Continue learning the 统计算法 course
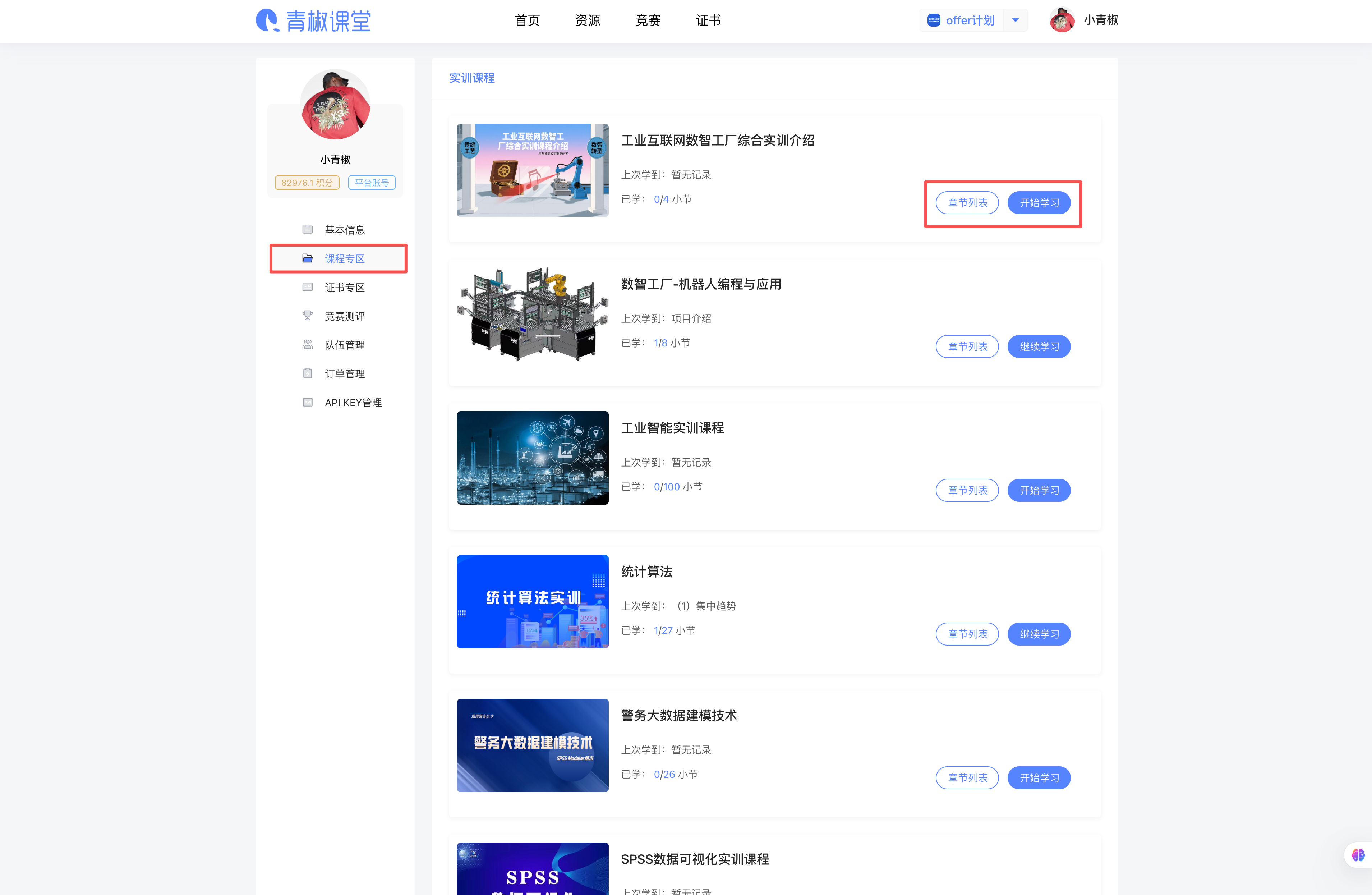The height and width of the screenshot is (895, 1372). 1039,634
